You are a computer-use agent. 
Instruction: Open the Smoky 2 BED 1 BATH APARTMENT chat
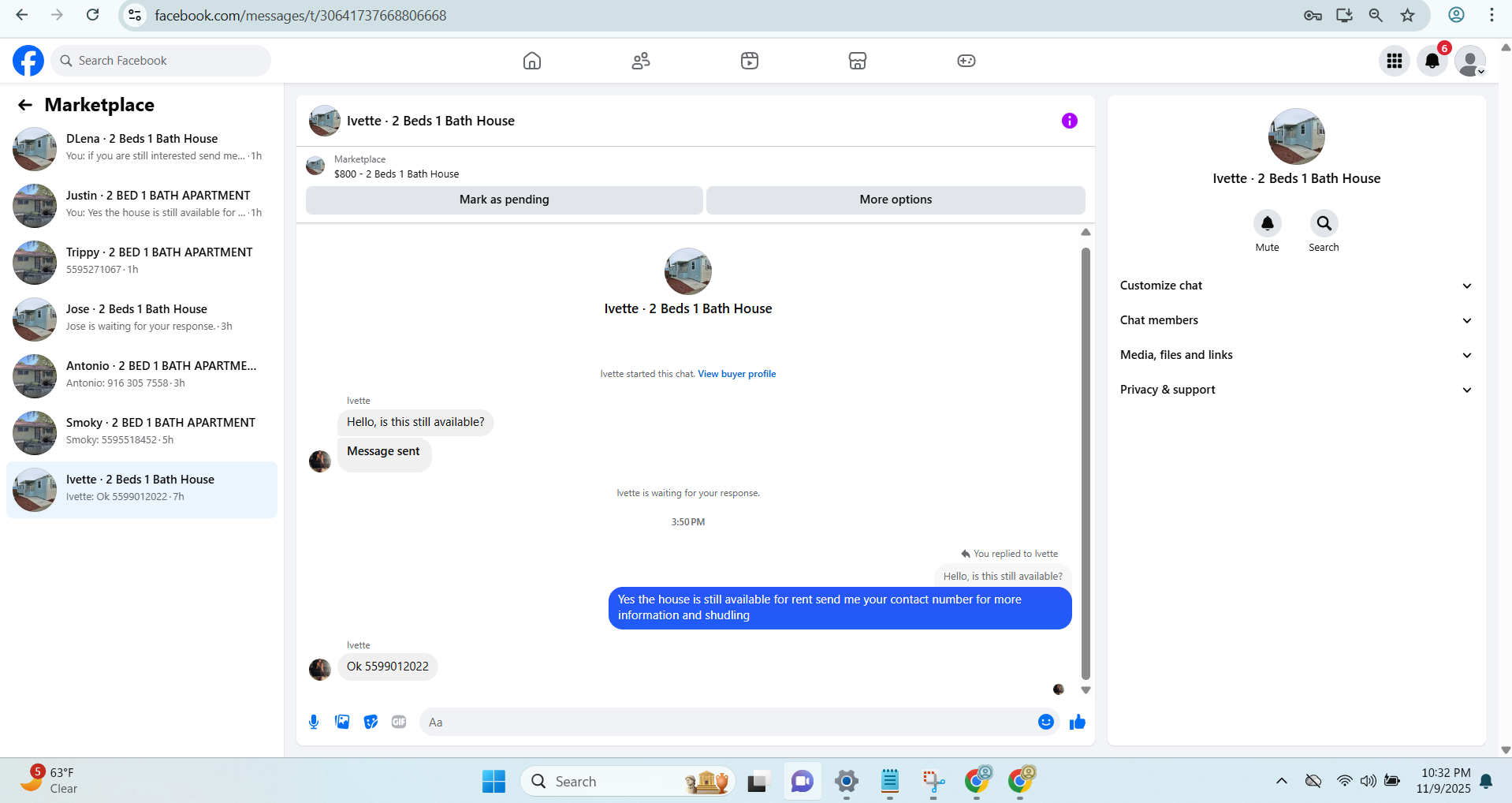pos(142,433)
